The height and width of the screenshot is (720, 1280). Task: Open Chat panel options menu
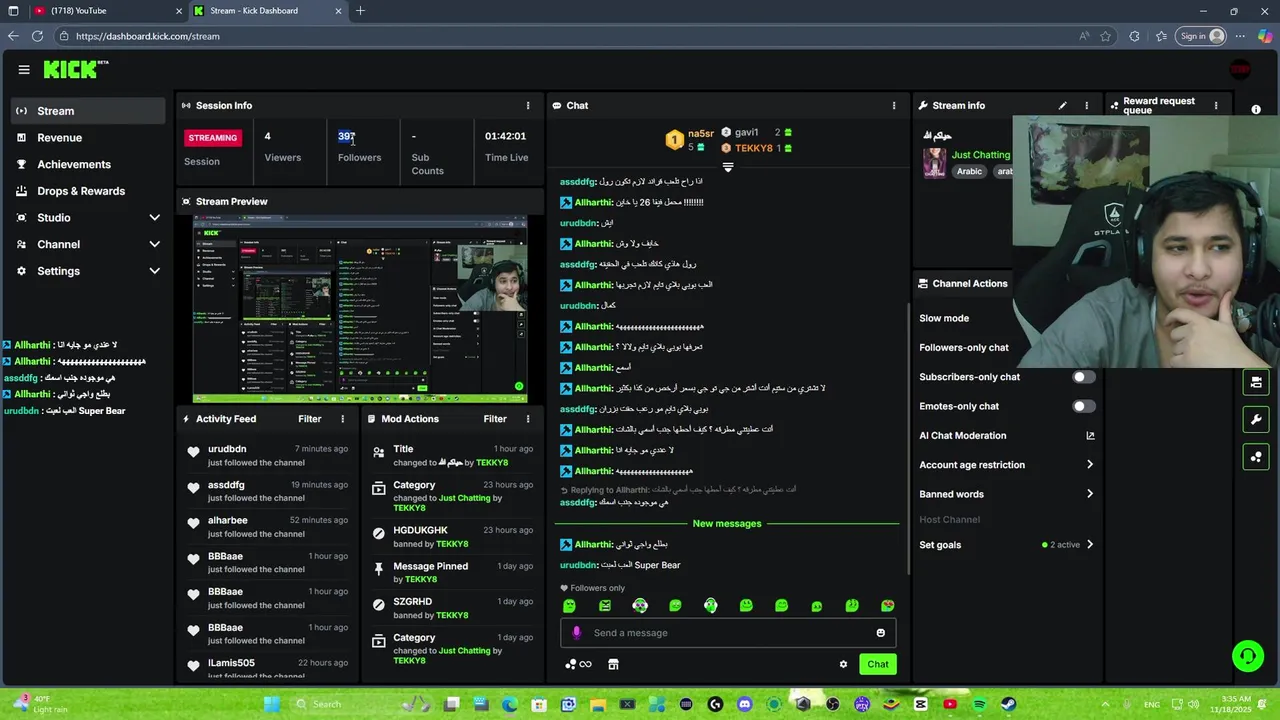click(894, 105)
